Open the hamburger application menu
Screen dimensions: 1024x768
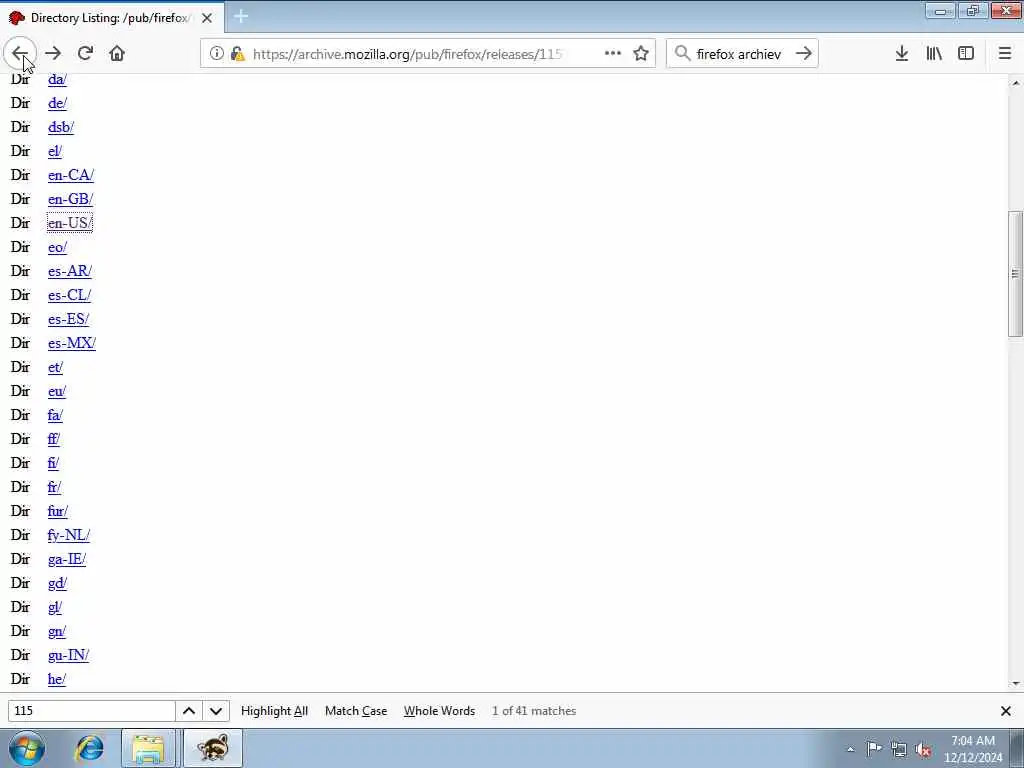(x=1005, y=54)
